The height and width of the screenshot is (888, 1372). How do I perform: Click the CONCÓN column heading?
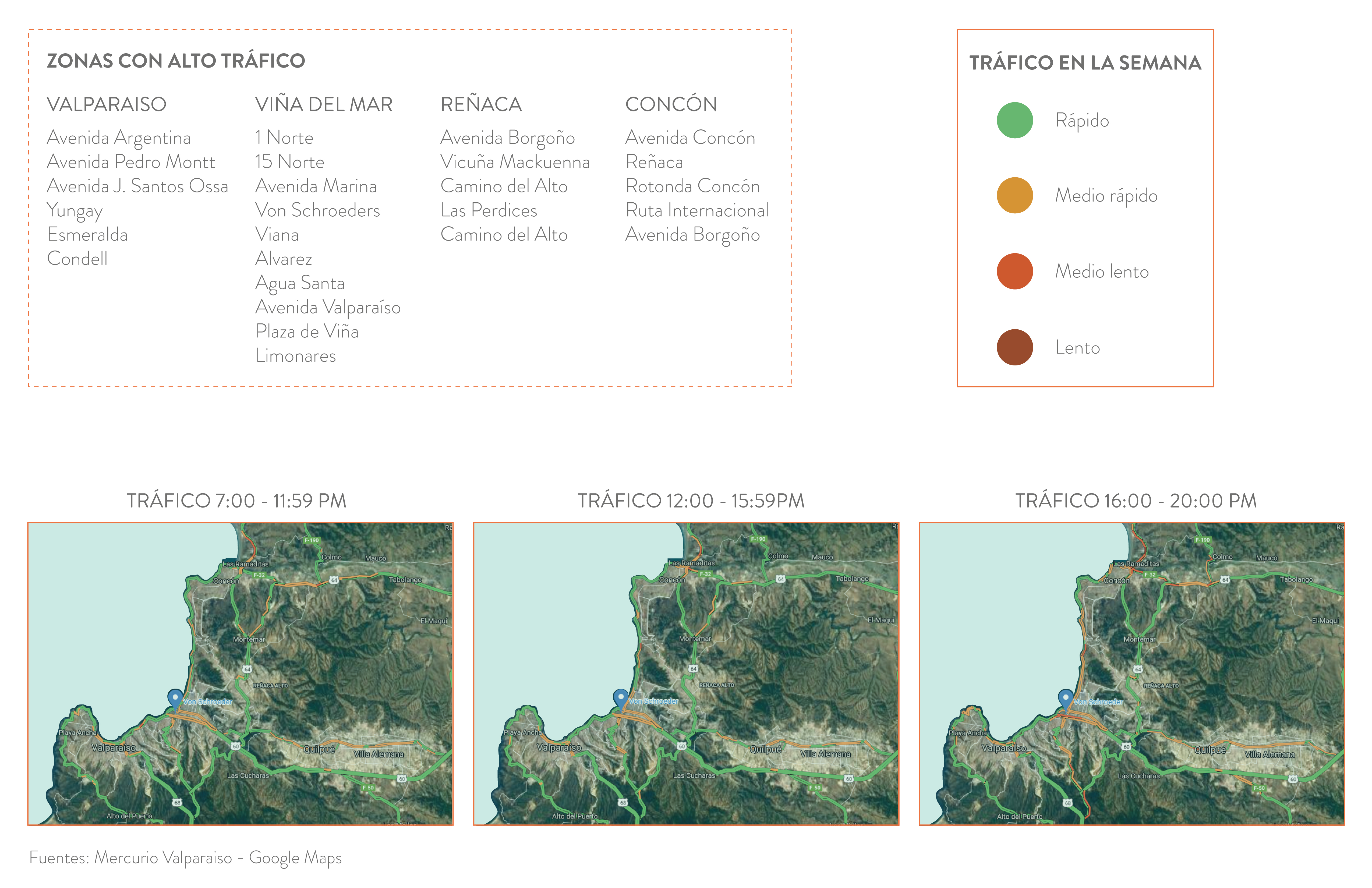pos(671,104)
